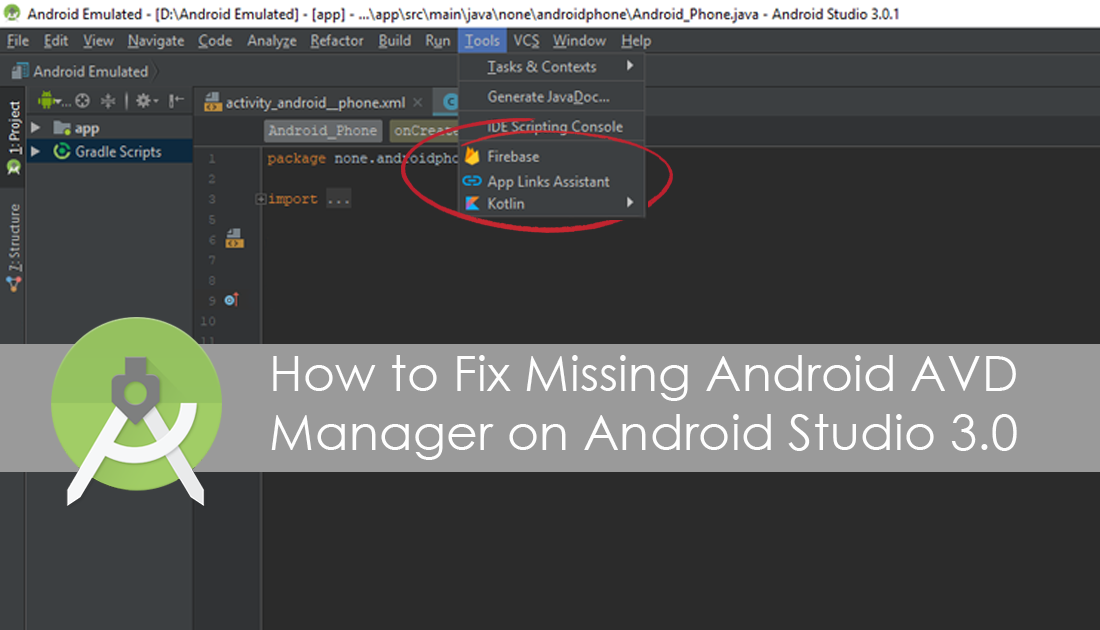Open the Build menu
Screen dimensions: 1100x630
point(394,41)
